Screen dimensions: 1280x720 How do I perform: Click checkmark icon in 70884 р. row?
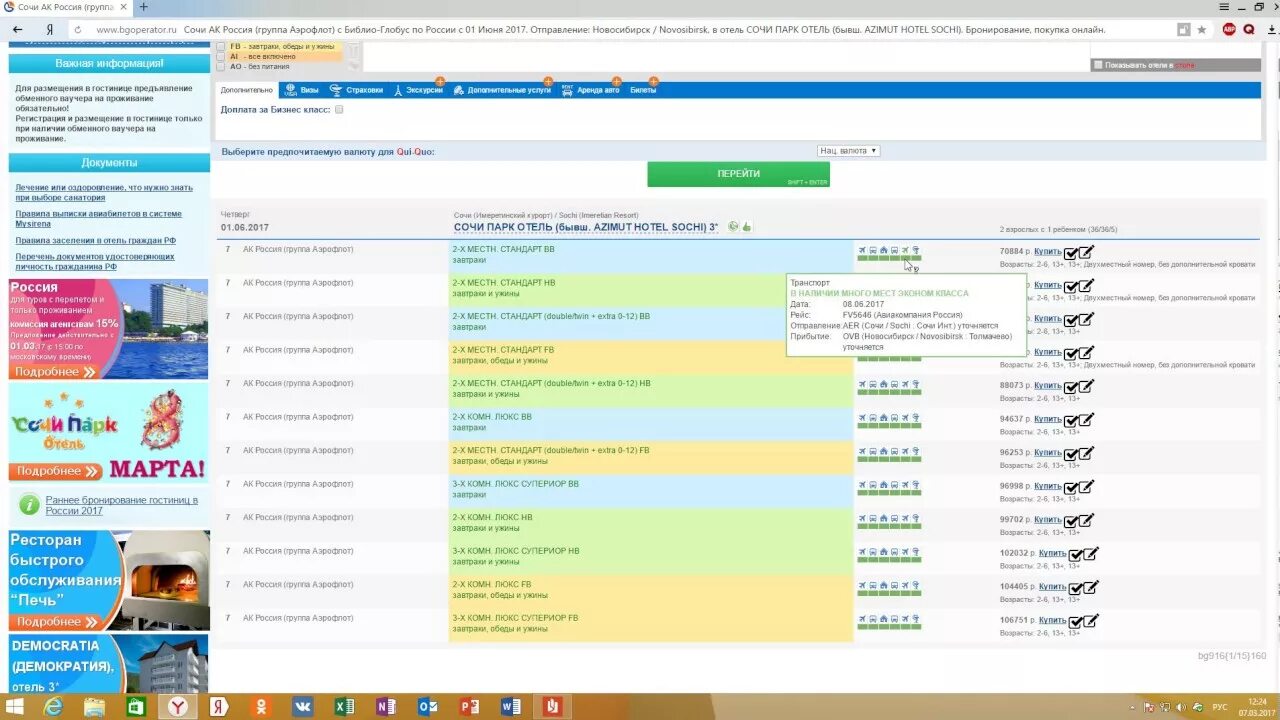[1071, 253]
